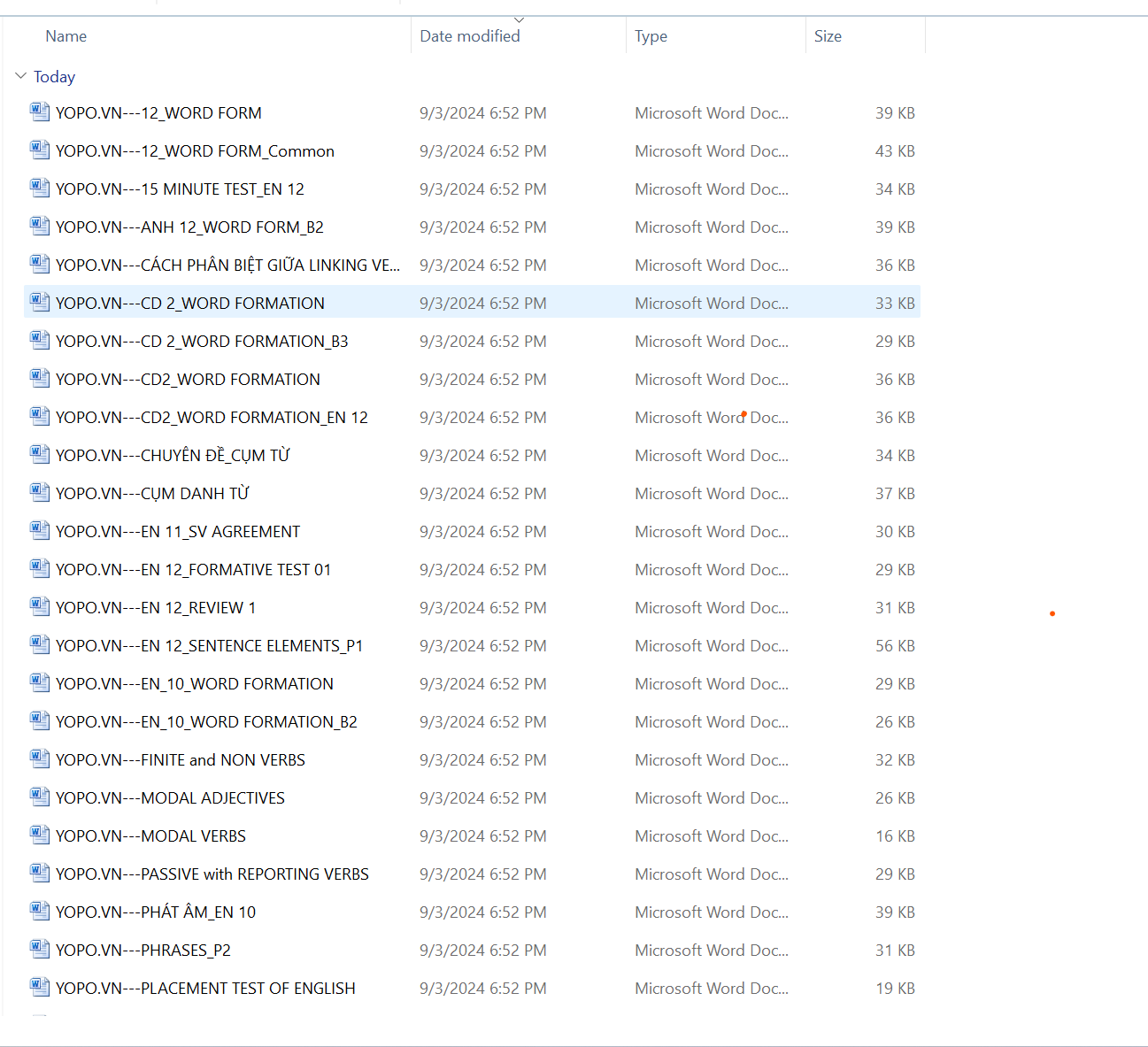The image size is (1148, 1047).
Task: Sort files by Type column header
Action: (651, 36)
